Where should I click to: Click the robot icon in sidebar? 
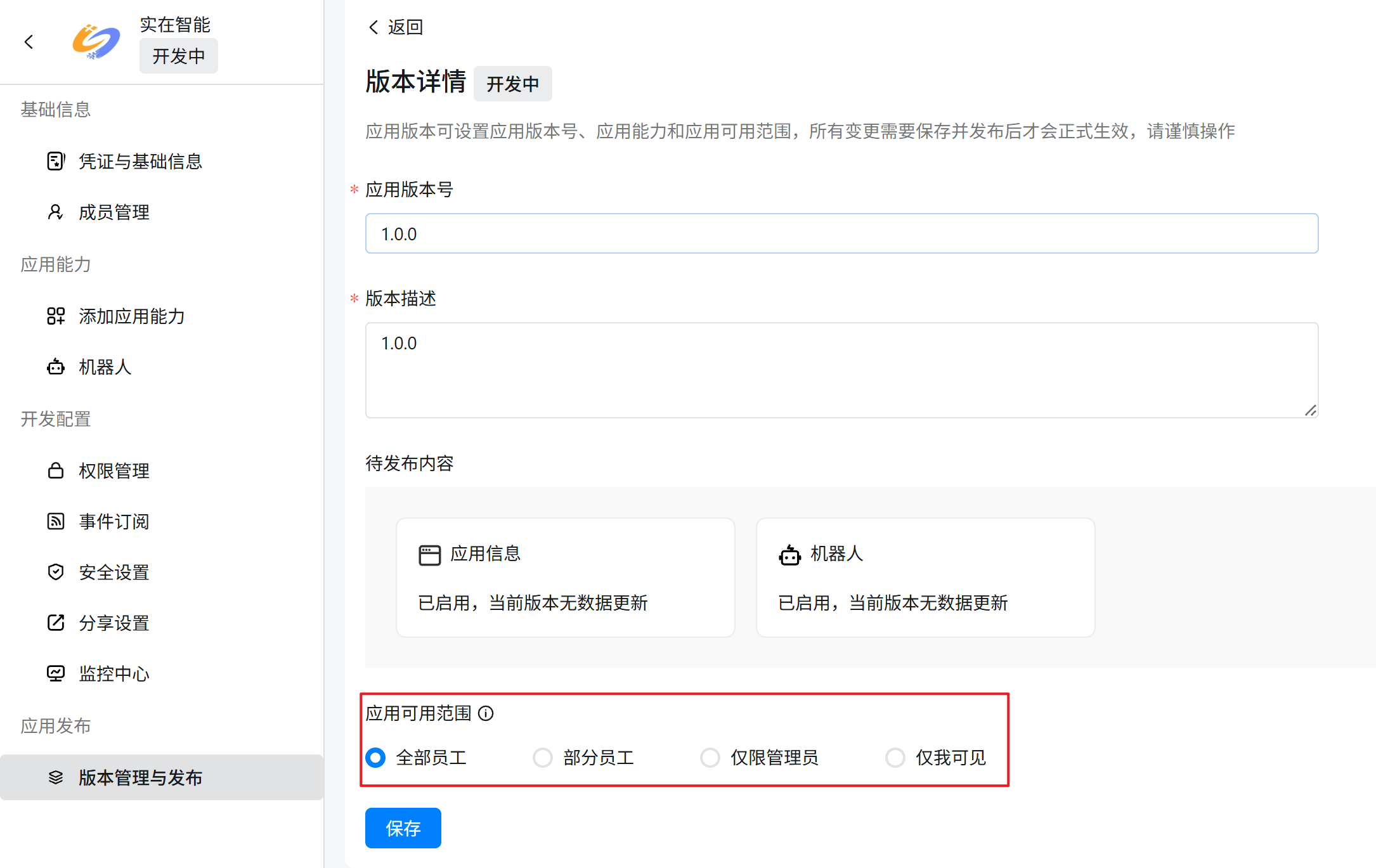pos(56,366)
